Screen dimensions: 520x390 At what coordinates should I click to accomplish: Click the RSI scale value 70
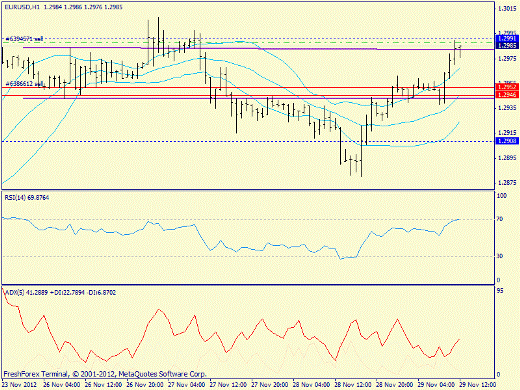500,219
